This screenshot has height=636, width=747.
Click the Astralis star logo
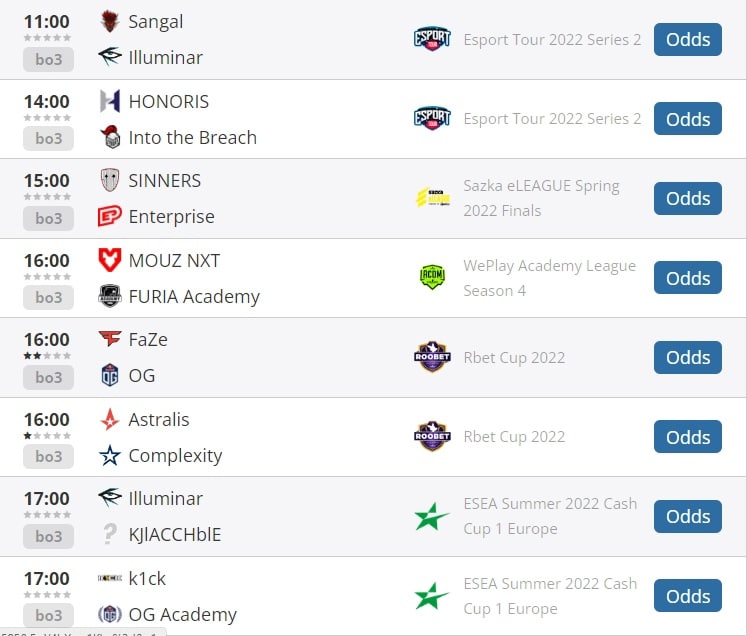(x=110, y=419)
